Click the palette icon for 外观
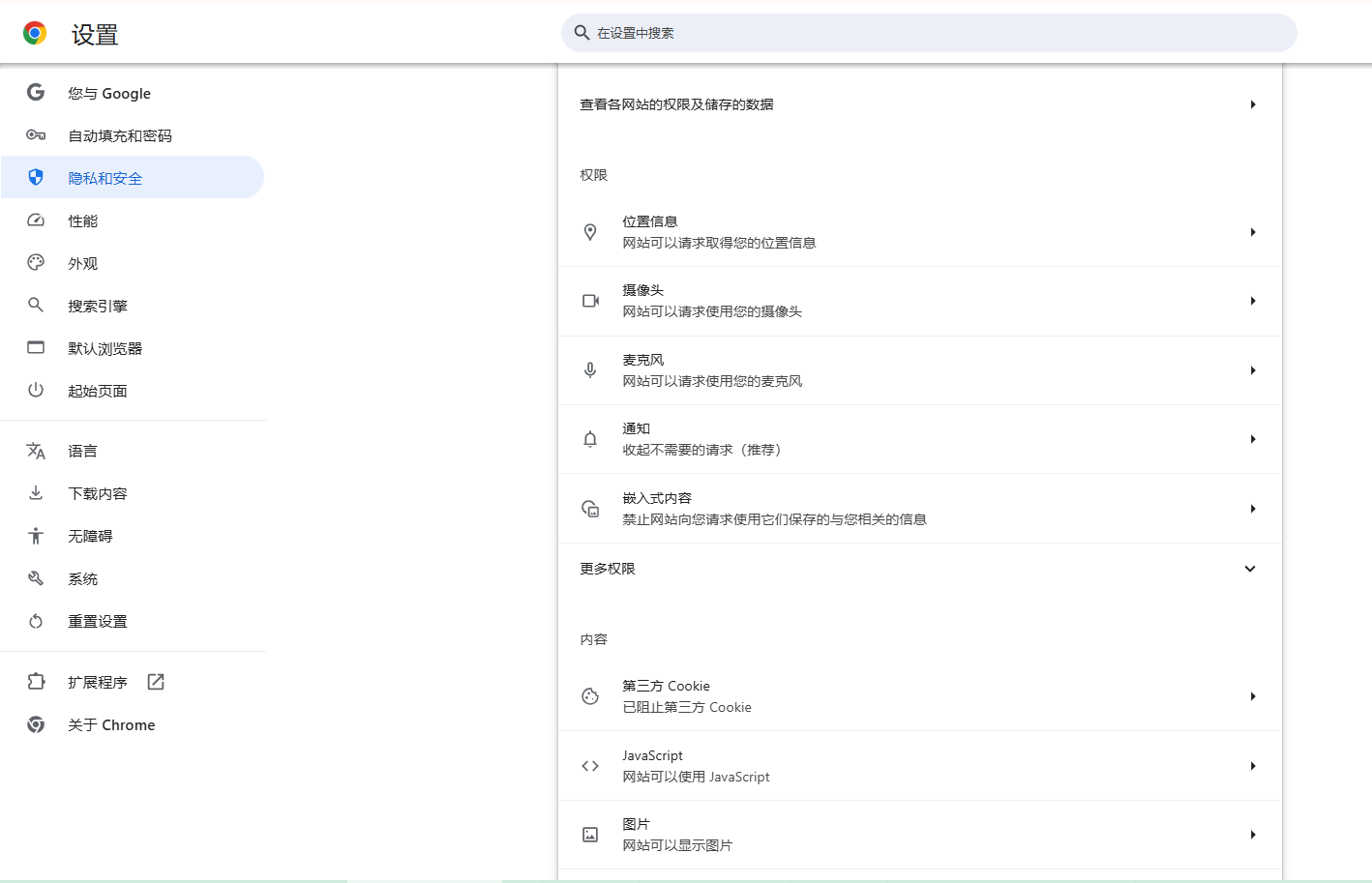 36,263
